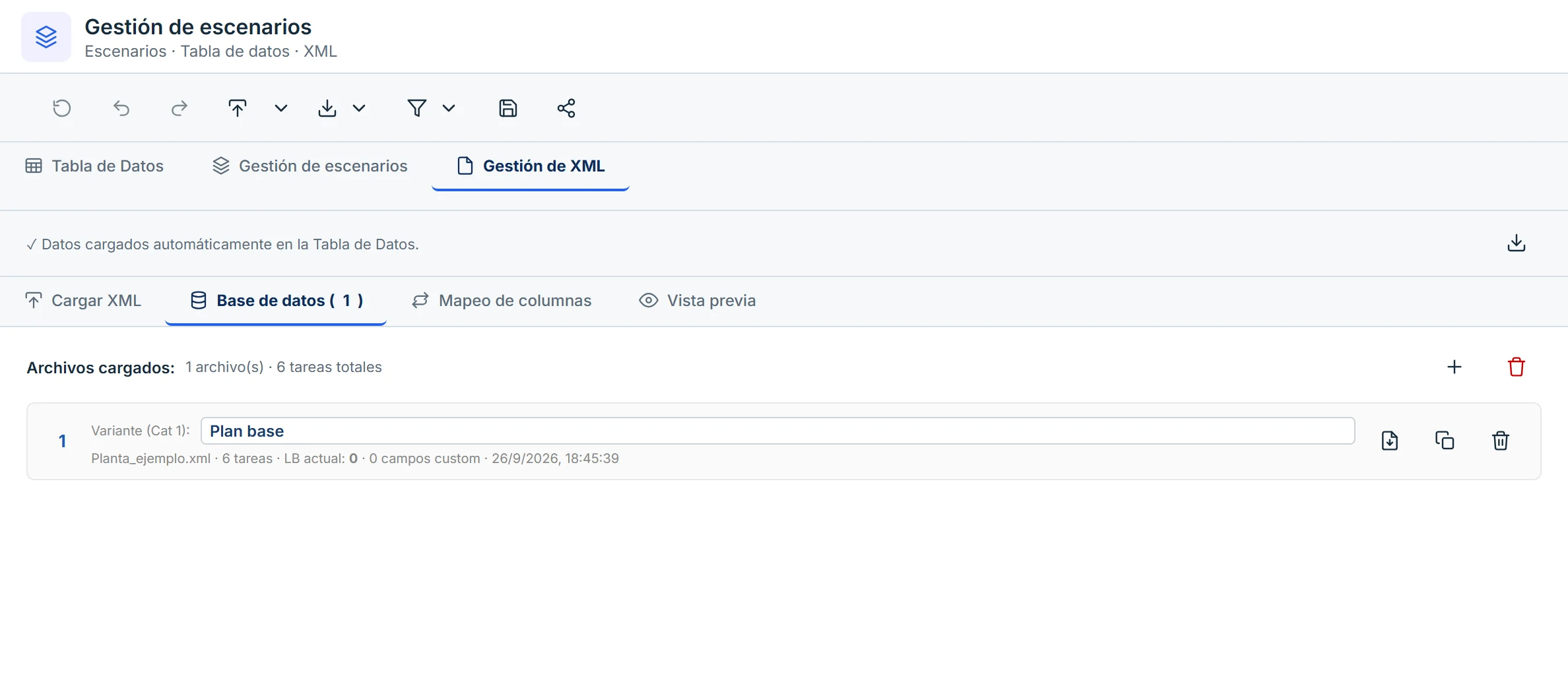Click the 'Archivos cargados:' label
This screenshot has height=686, width=1568.
100,368
